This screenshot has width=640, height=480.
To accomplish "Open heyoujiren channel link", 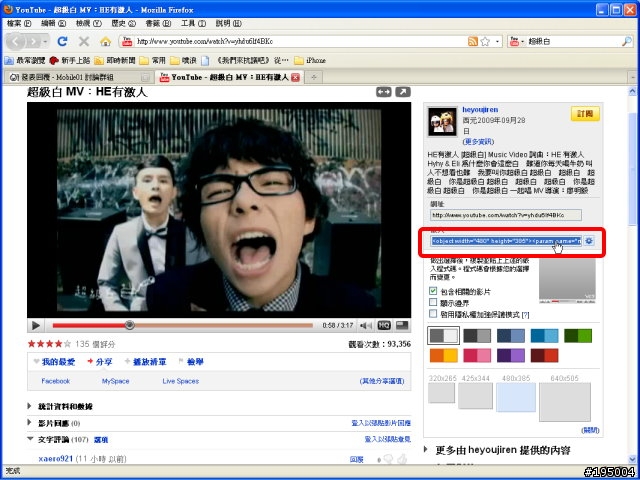I will 480,109.
